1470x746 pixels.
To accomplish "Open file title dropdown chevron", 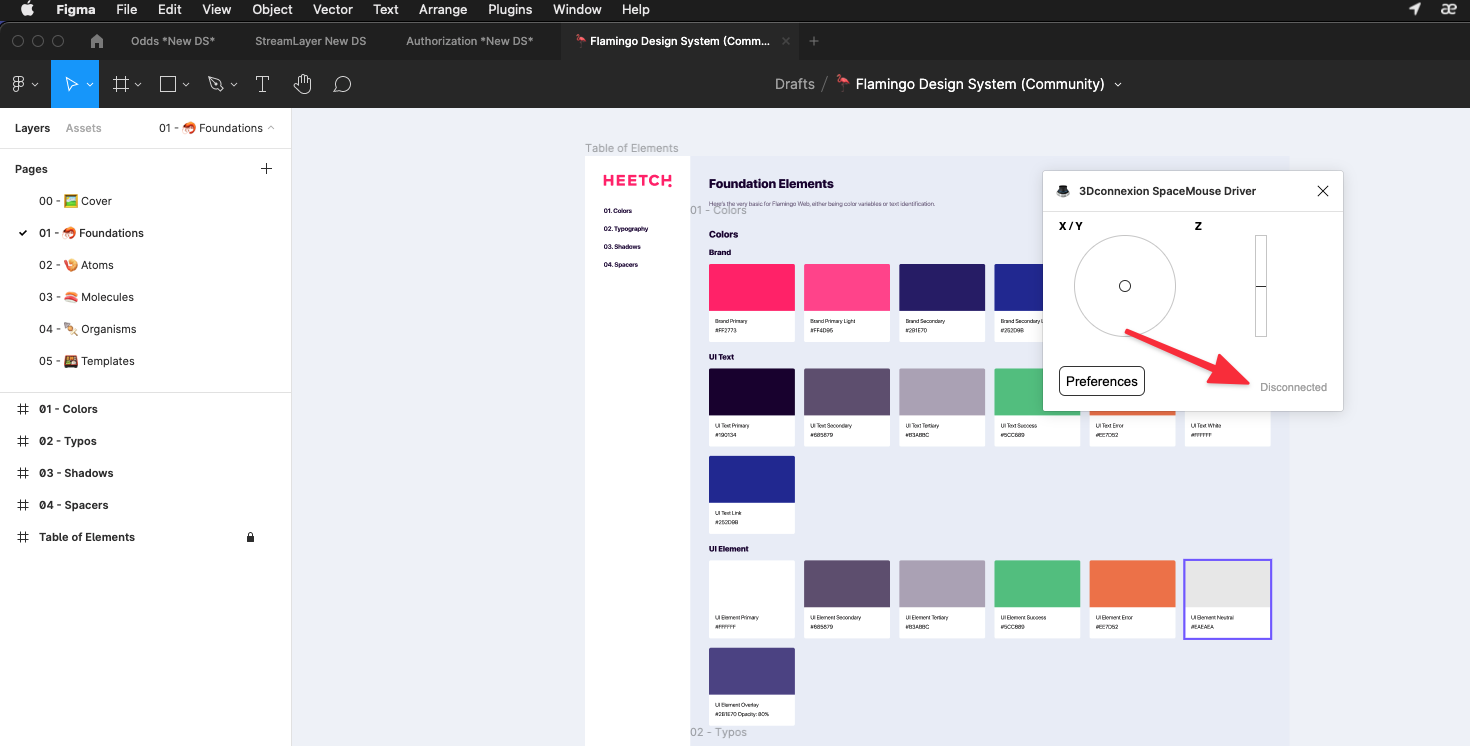I will tap(1118, 85).
